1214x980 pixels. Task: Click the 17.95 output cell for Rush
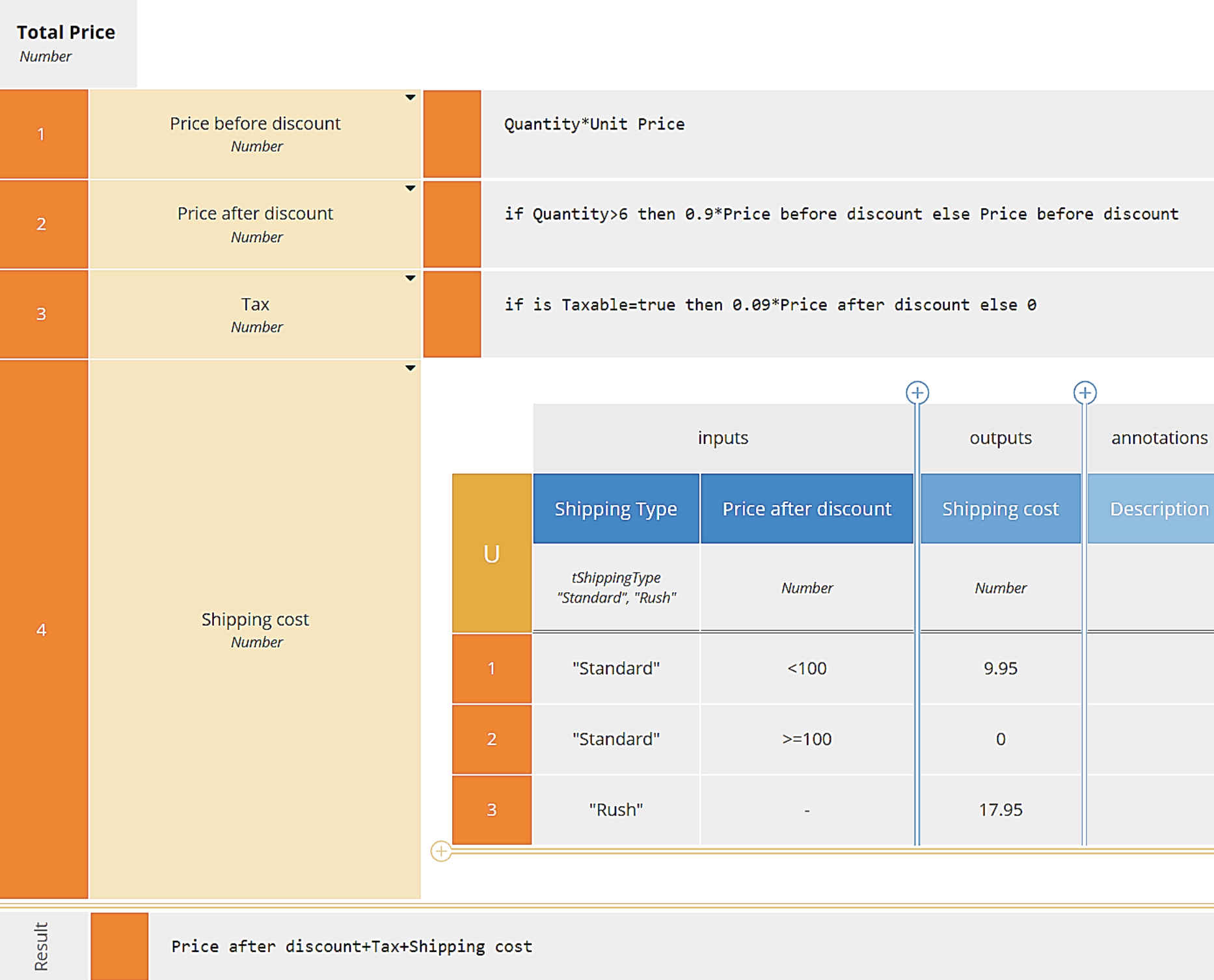1000,810
